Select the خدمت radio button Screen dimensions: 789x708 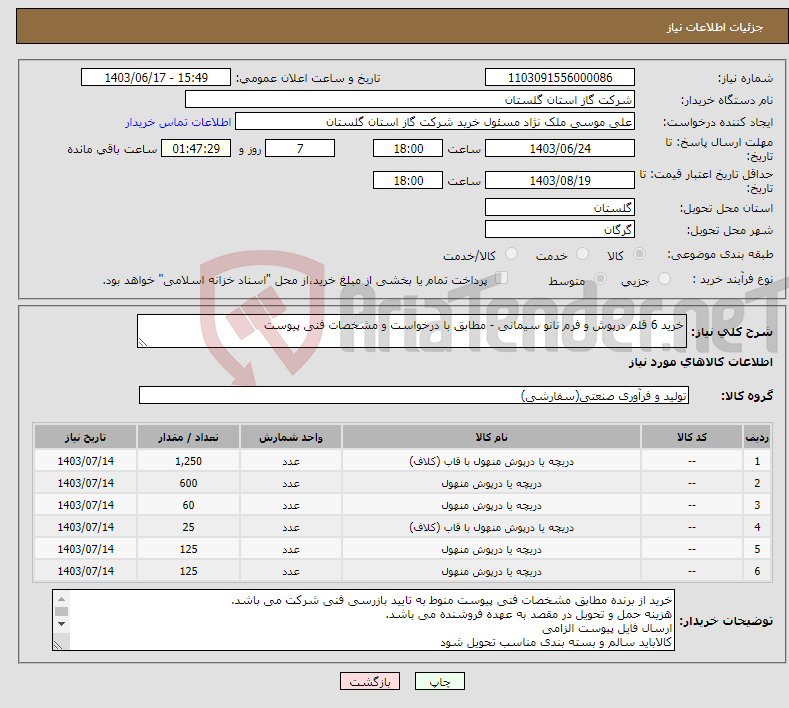[x=582, y=254]
